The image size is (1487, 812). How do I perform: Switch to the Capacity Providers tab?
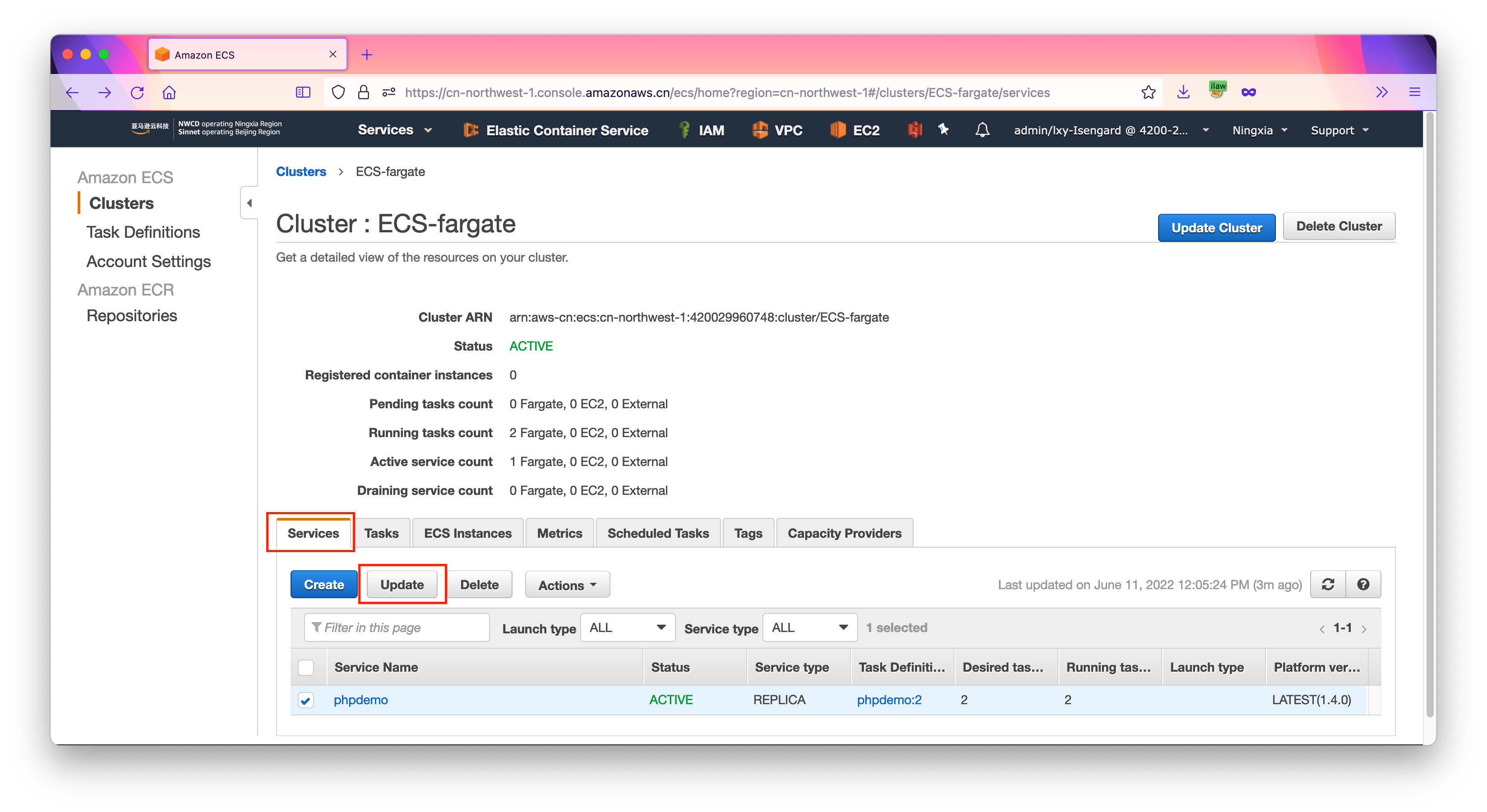tap(844, 533)
